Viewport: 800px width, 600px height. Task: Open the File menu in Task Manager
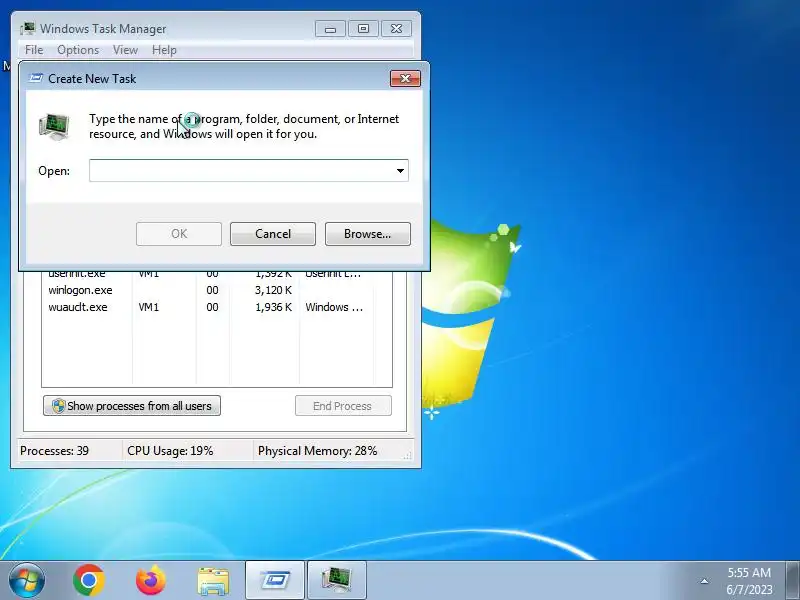pyautogui.click(x=34, y=50)
